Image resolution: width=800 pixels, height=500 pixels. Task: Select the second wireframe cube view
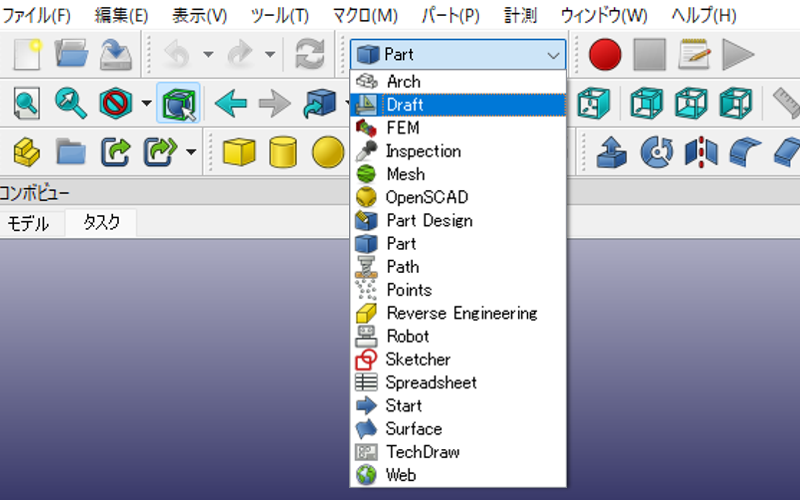(691, 103)
